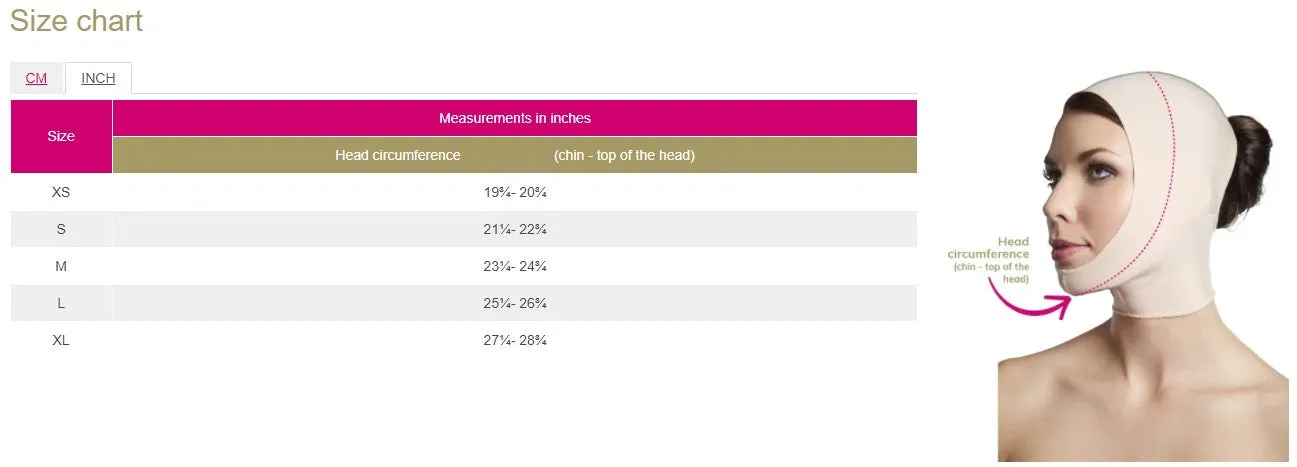Viewport: 1297px width, 467px height.
Task: Click the Size column header
Action: [61, 136]
